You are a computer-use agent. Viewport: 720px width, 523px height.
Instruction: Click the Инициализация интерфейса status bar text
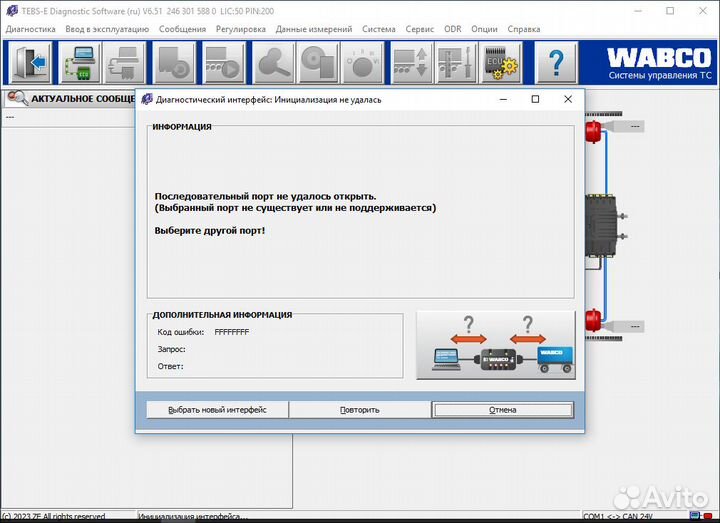[192, 517]
